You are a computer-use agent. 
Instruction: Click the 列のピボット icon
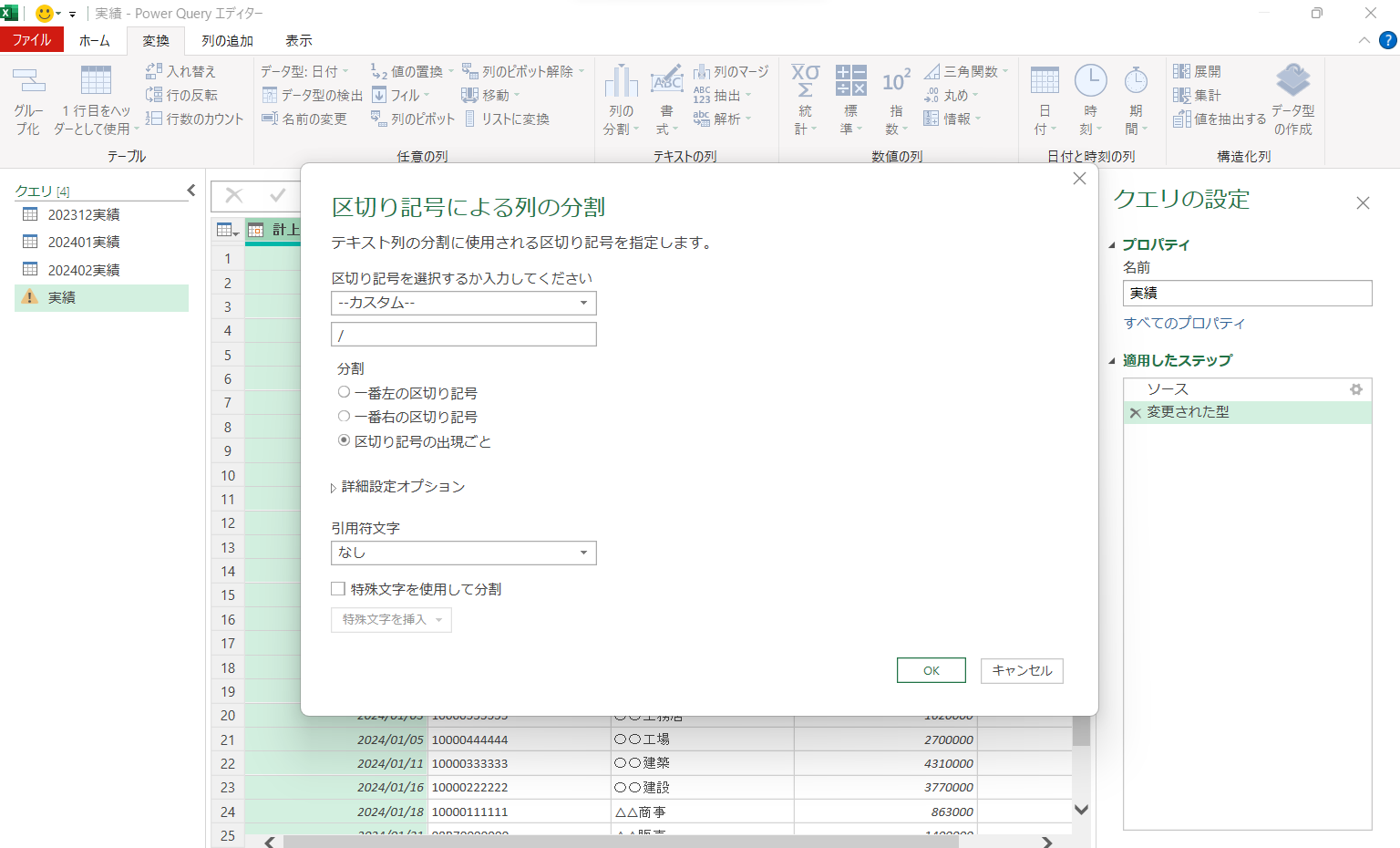[379, 118]
